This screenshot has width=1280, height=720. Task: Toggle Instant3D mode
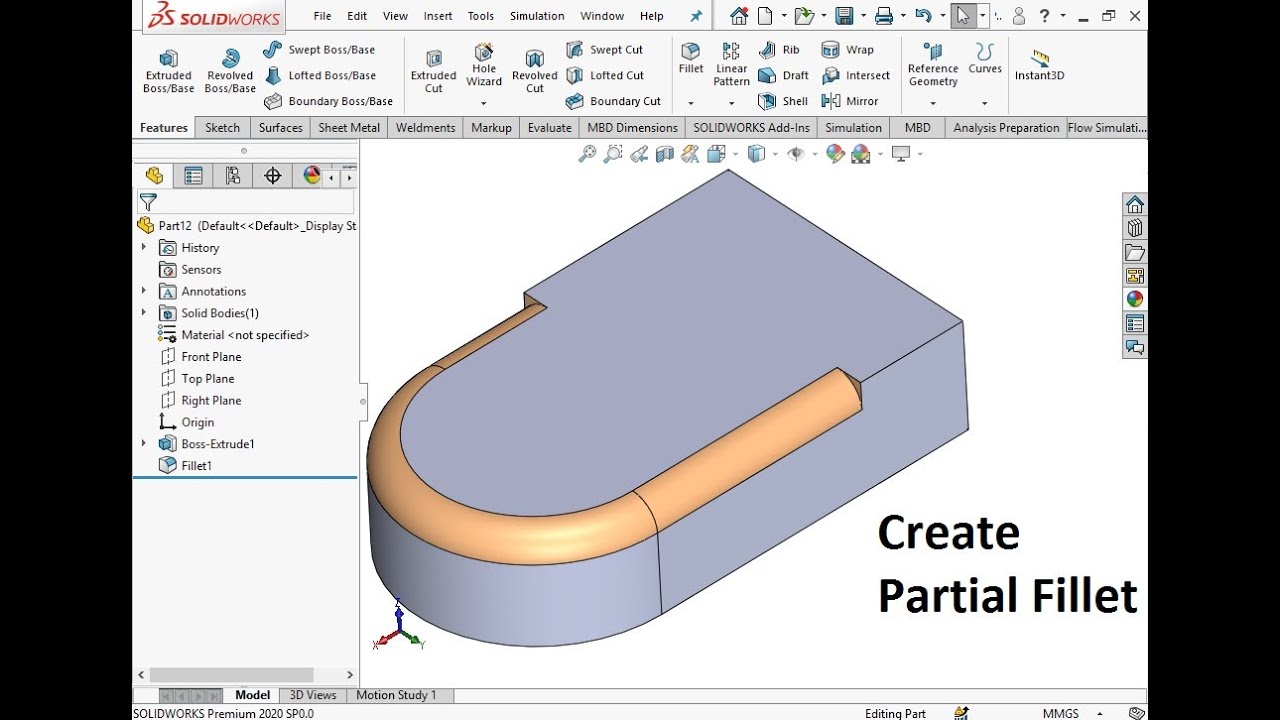(x=1039, y=65)
